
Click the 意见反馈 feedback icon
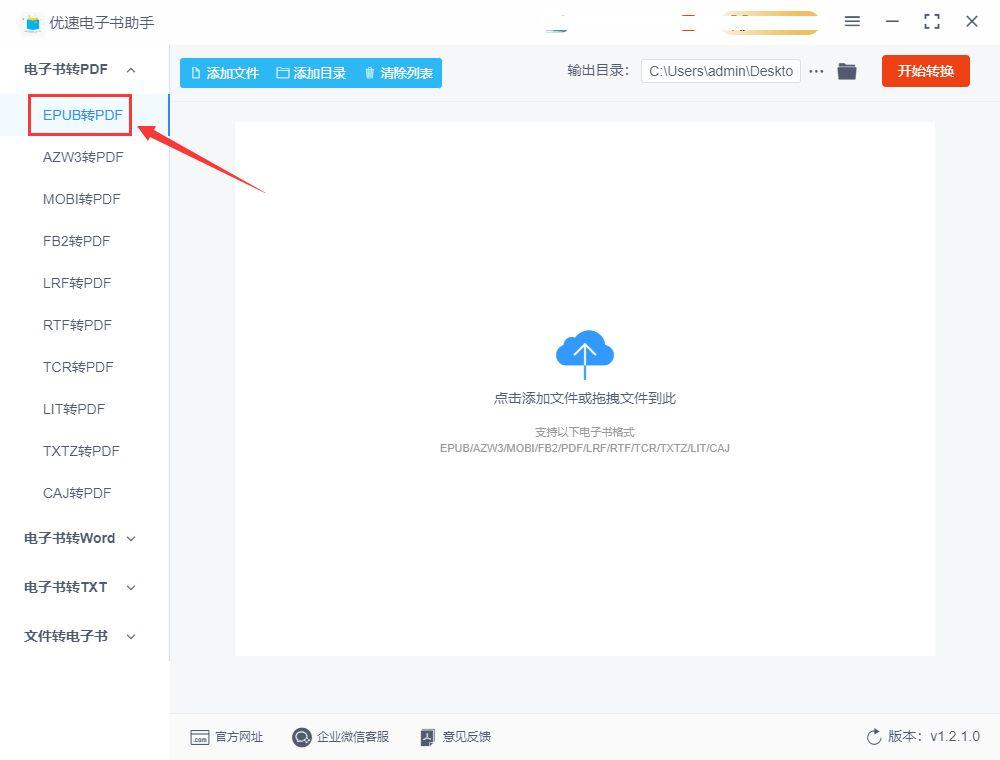[427, 737]
